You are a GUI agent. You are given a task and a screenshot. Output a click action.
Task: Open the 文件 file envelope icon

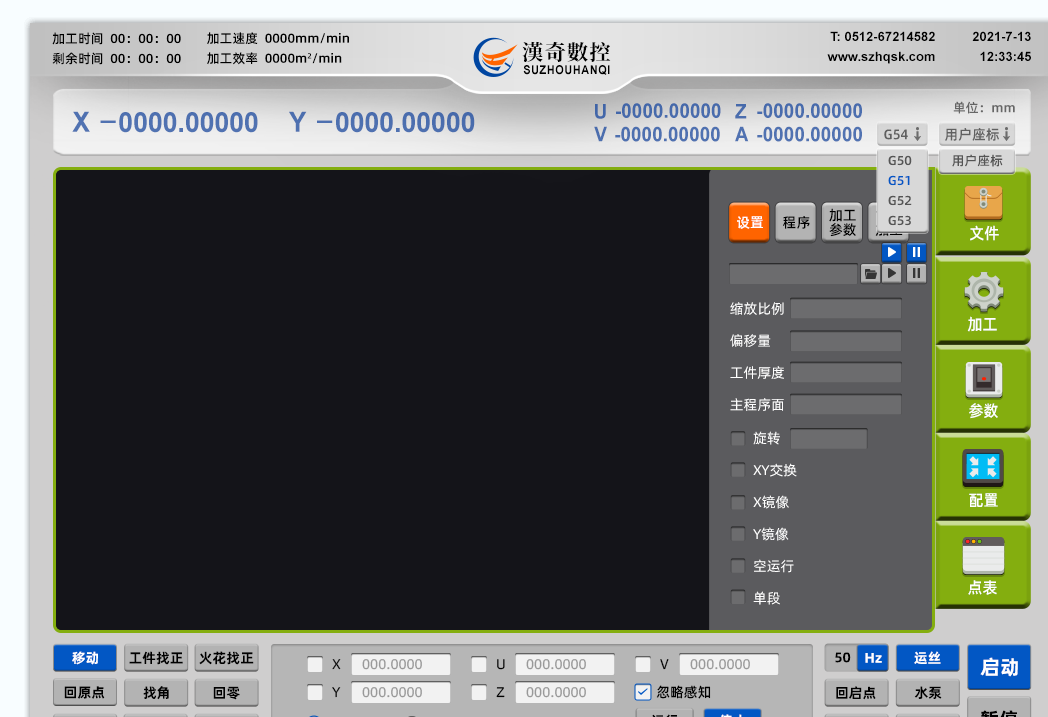[982, 212]
